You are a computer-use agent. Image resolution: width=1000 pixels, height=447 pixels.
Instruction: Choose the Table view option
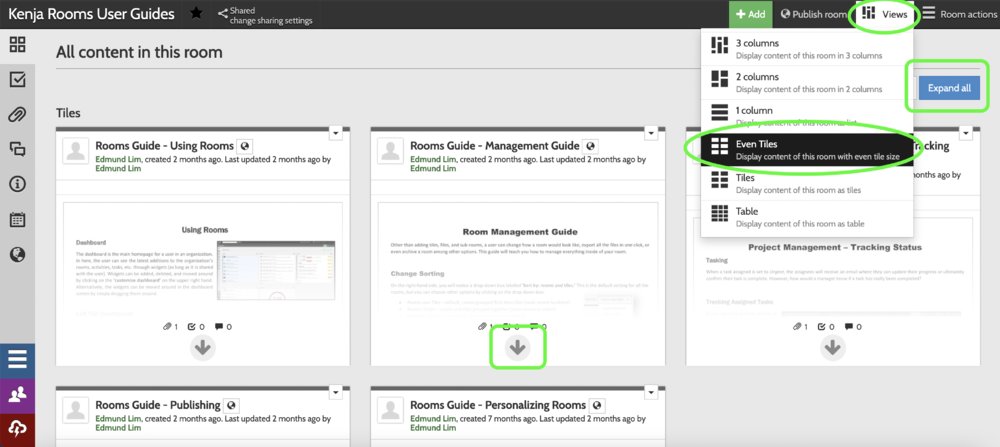[807, 216]
